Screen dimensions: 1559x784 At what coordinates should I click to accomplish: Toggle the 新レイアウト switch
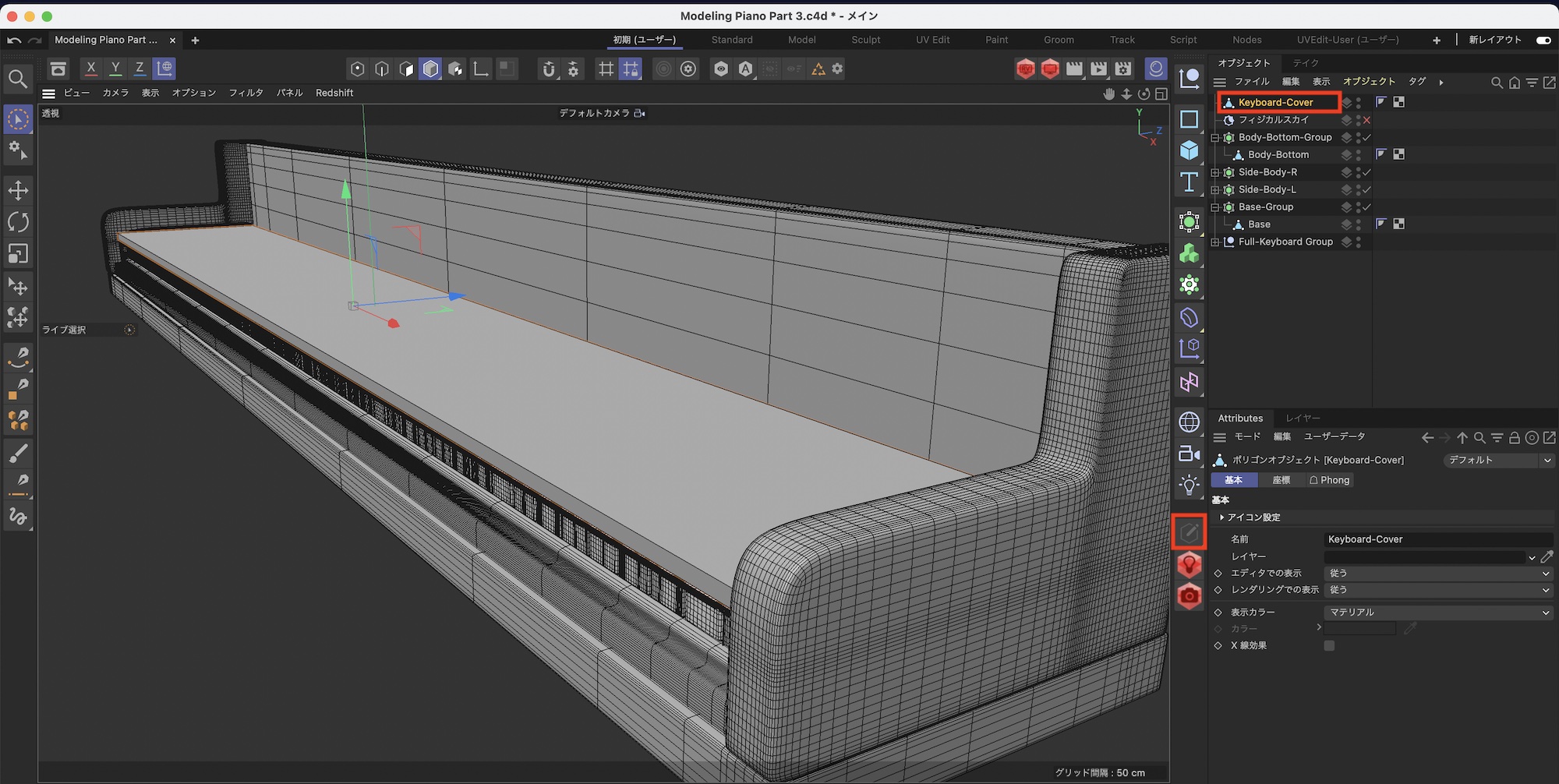click(1543, 40)
